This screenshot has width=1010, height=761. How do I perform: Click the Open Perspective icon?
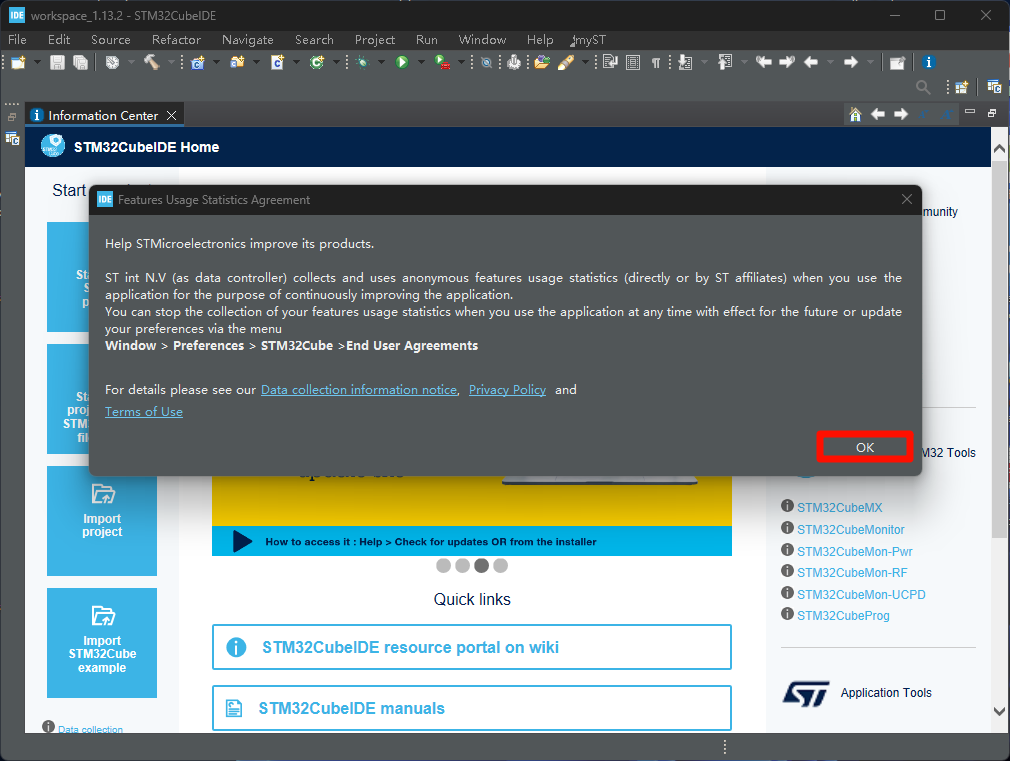click(x=962, y=87)
